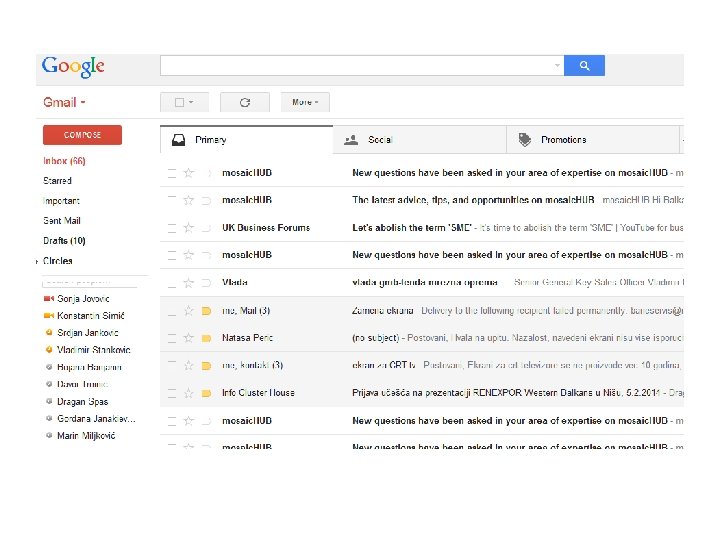
Task: Click the chat people search field
Action: (x=90, y=282)
